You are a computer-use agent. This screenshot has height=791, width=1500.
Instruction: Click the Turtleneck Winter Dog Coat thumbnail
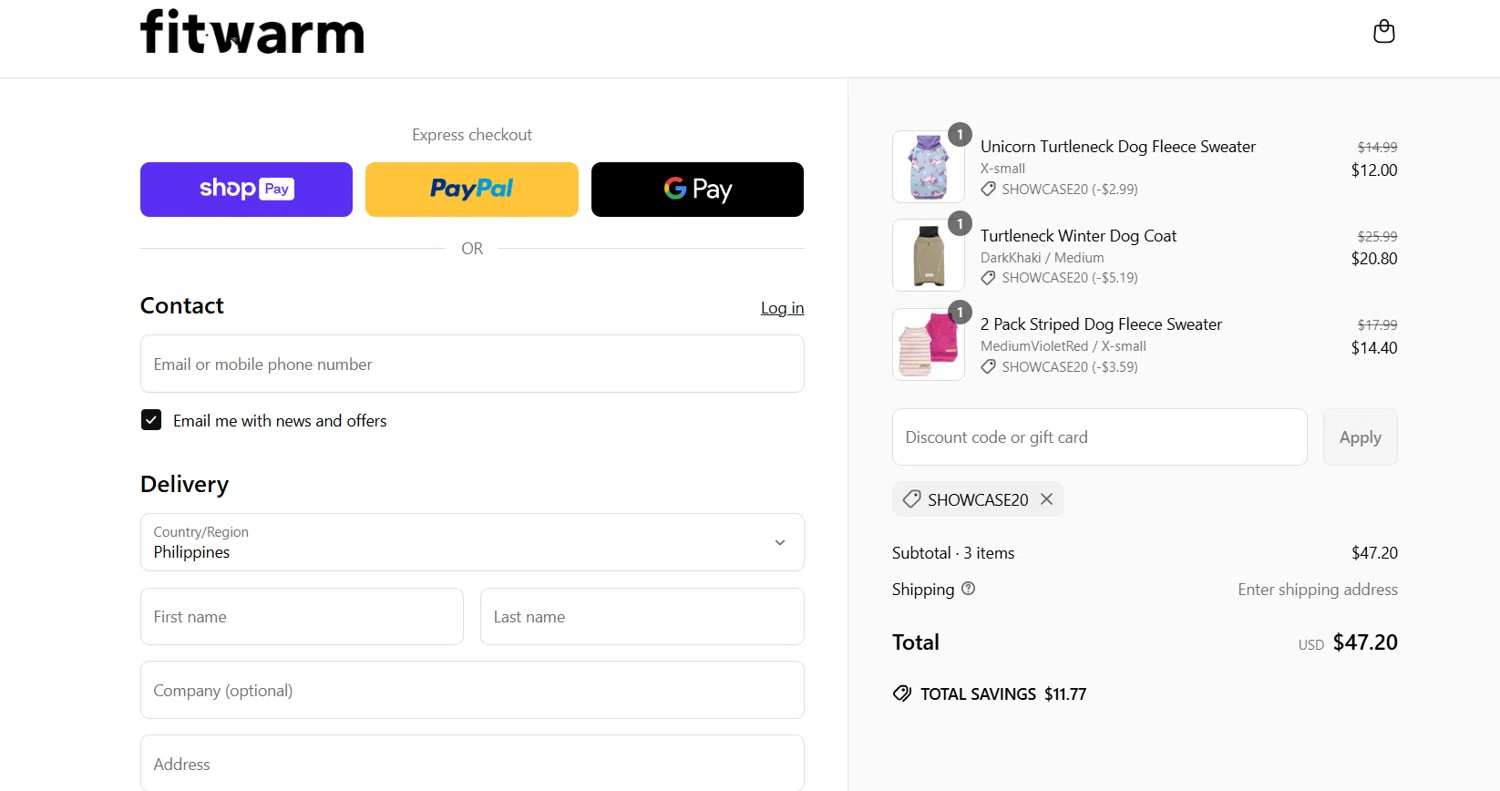pos(928,256)
